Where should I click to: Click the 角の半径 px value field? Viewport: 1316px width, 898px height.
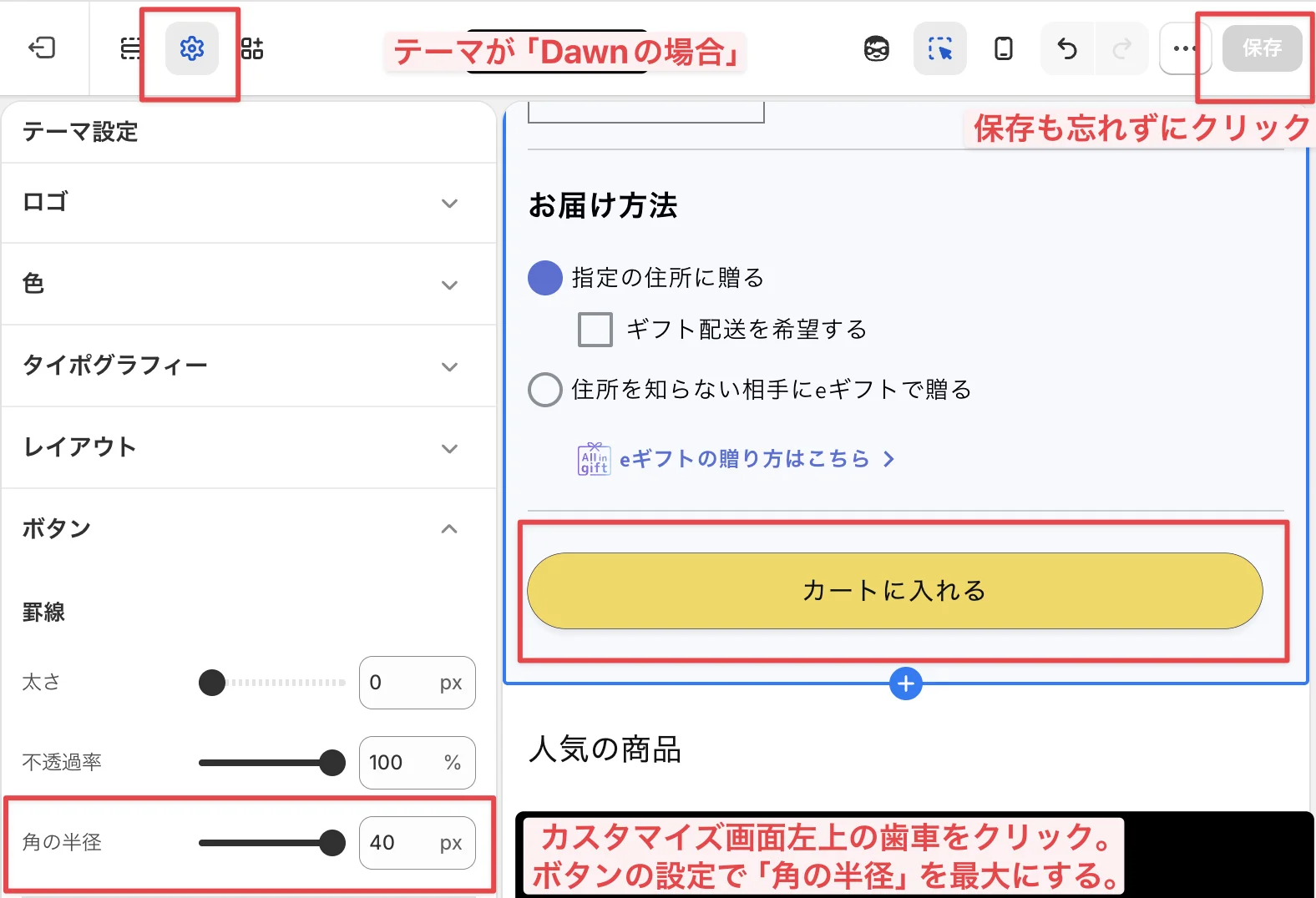click(x=418, y=843)
